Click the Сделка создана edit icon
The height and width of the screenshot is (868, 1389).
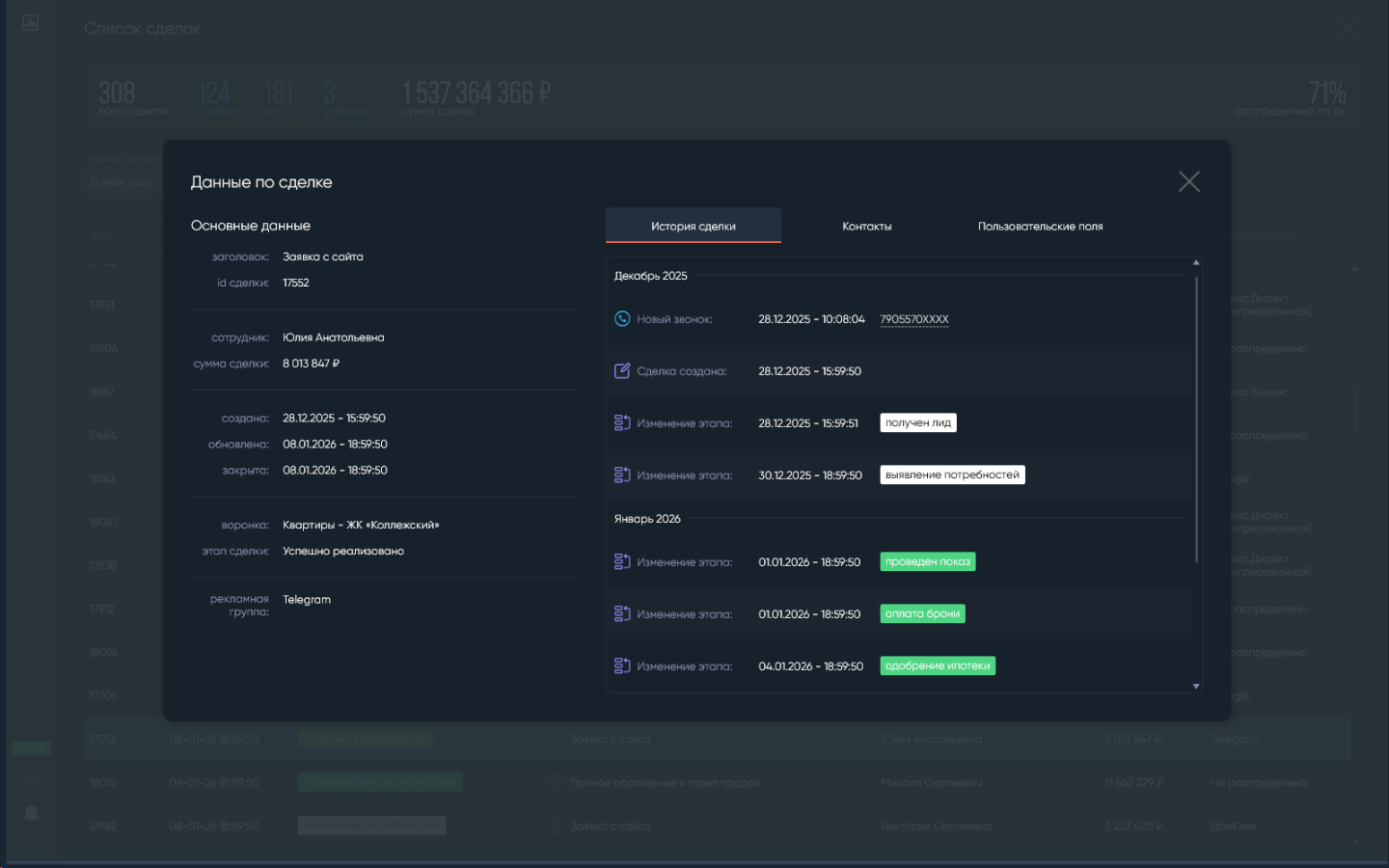click(622, 371)
